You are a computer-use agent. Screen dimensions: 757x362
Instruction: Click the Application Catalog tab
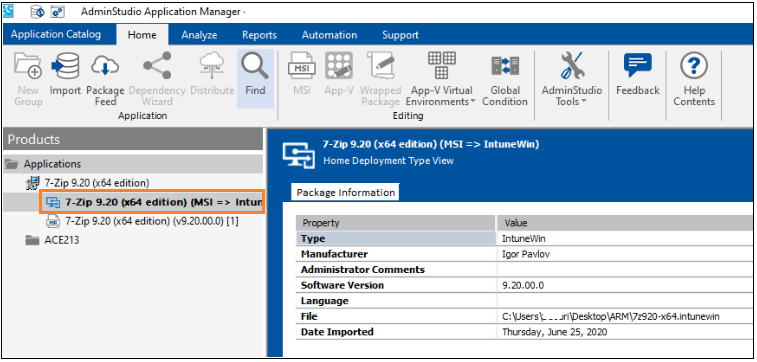(x=56, y=34)
